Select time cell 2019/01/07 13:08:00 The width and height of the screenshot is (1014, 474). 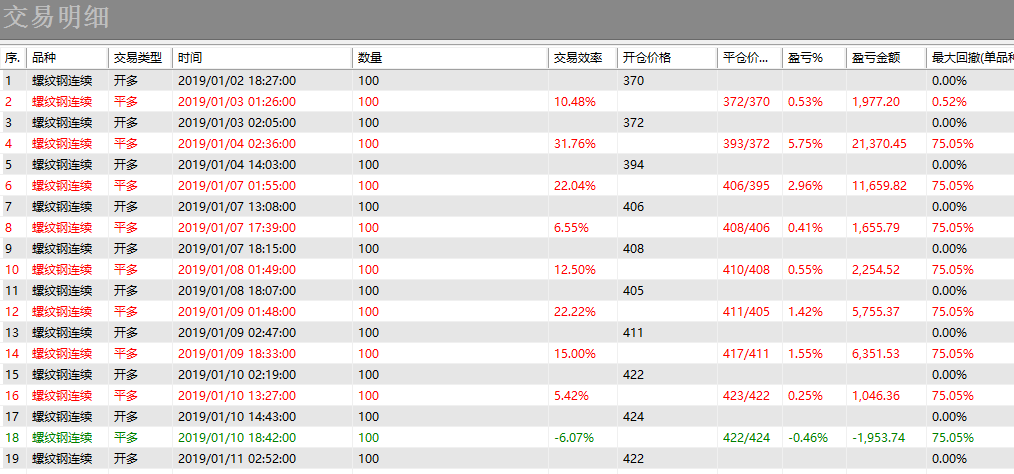(x=237, y=207)
